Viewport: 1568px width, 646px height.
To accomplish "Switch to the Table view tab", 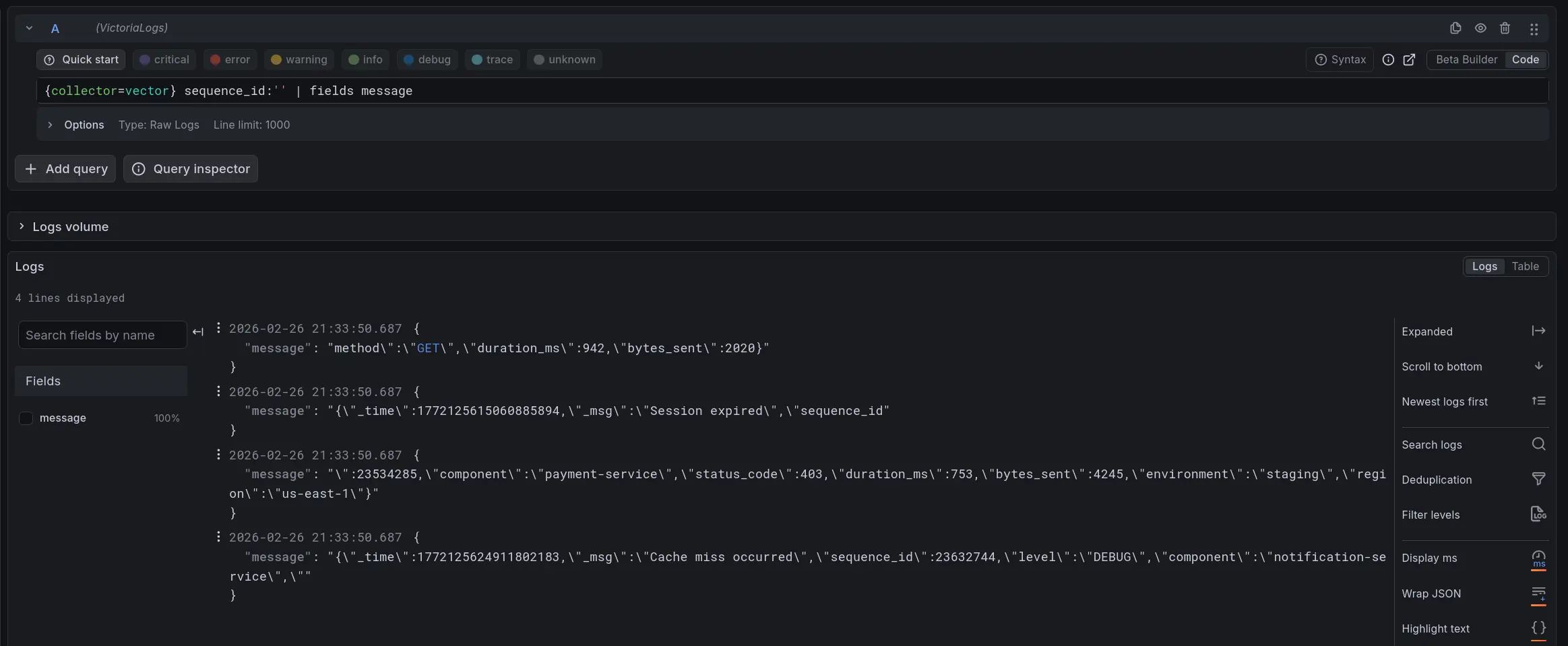I will tap(1525, 267).
